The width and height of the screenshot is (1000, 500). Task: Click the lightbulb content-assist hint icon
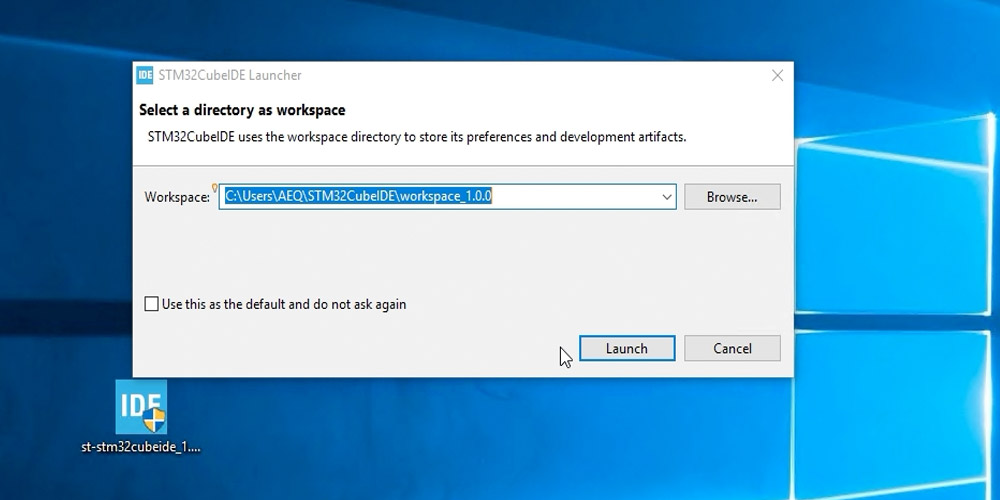pyautogui.click(x=215, y=188)
